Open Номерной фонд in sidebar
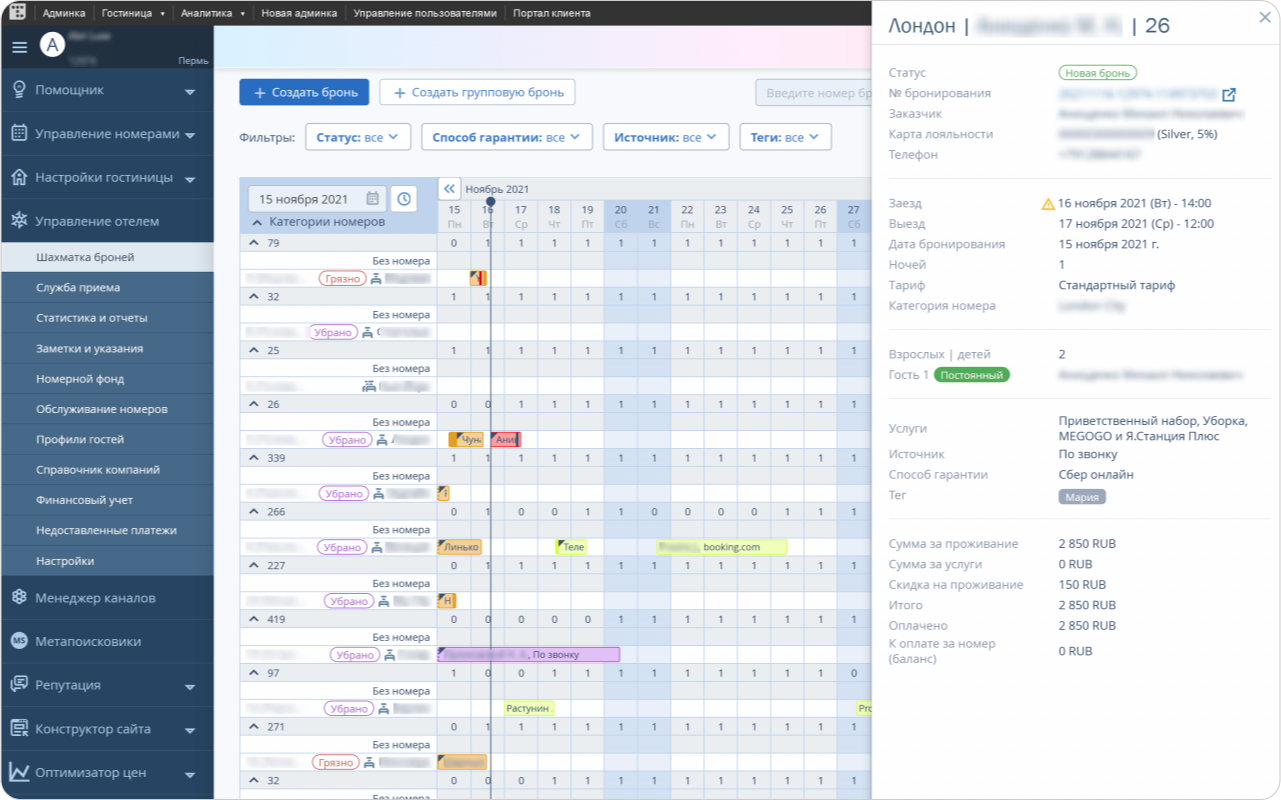 coord(107,379)
